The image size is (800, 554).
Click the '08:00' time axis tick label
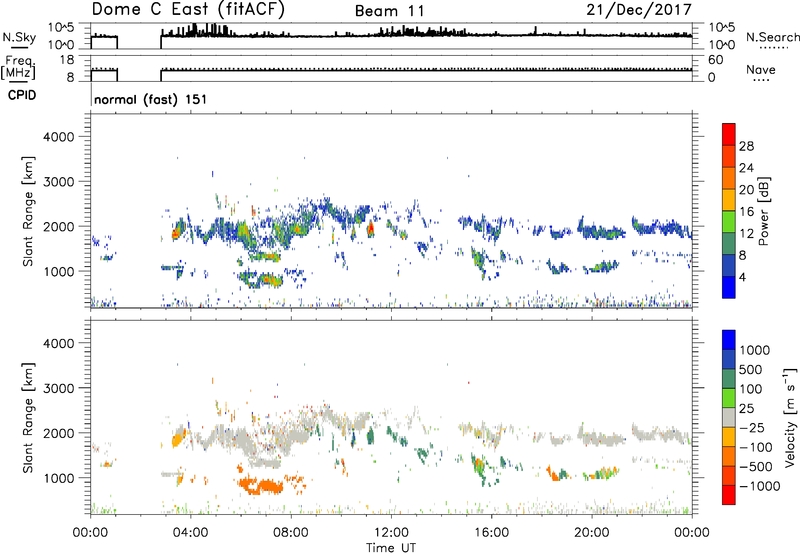291,533
